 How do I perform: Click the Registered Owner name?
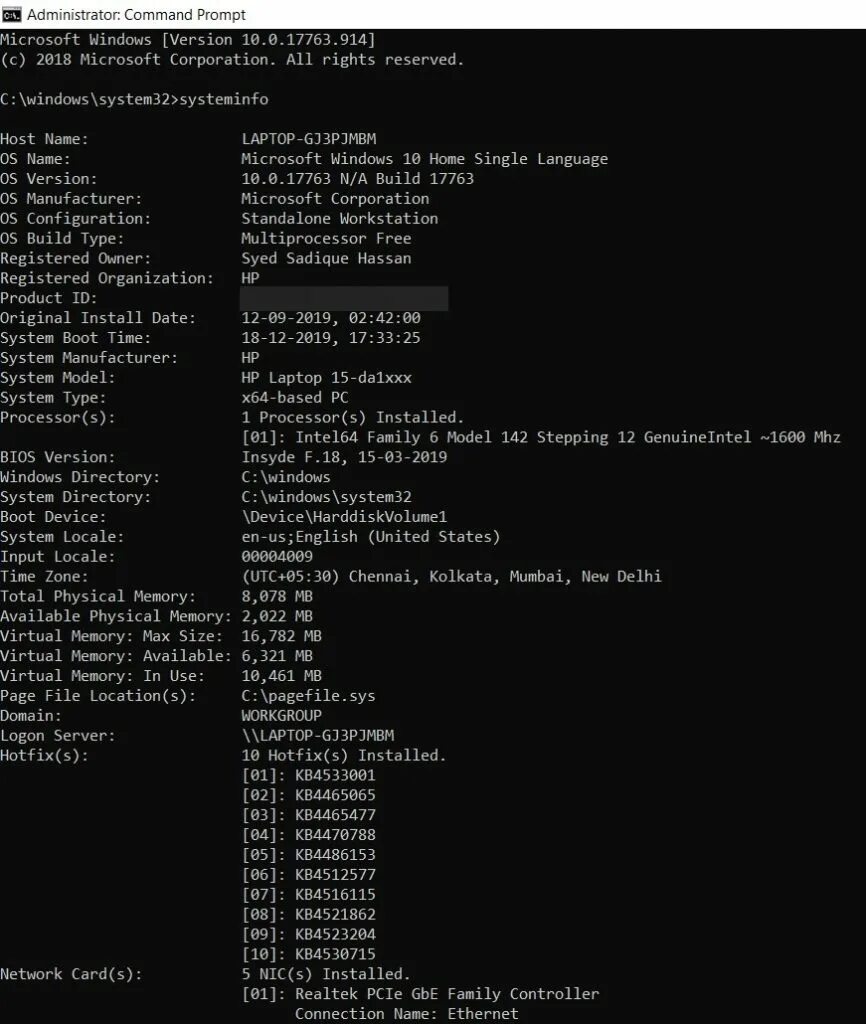[x=327, y=259]
